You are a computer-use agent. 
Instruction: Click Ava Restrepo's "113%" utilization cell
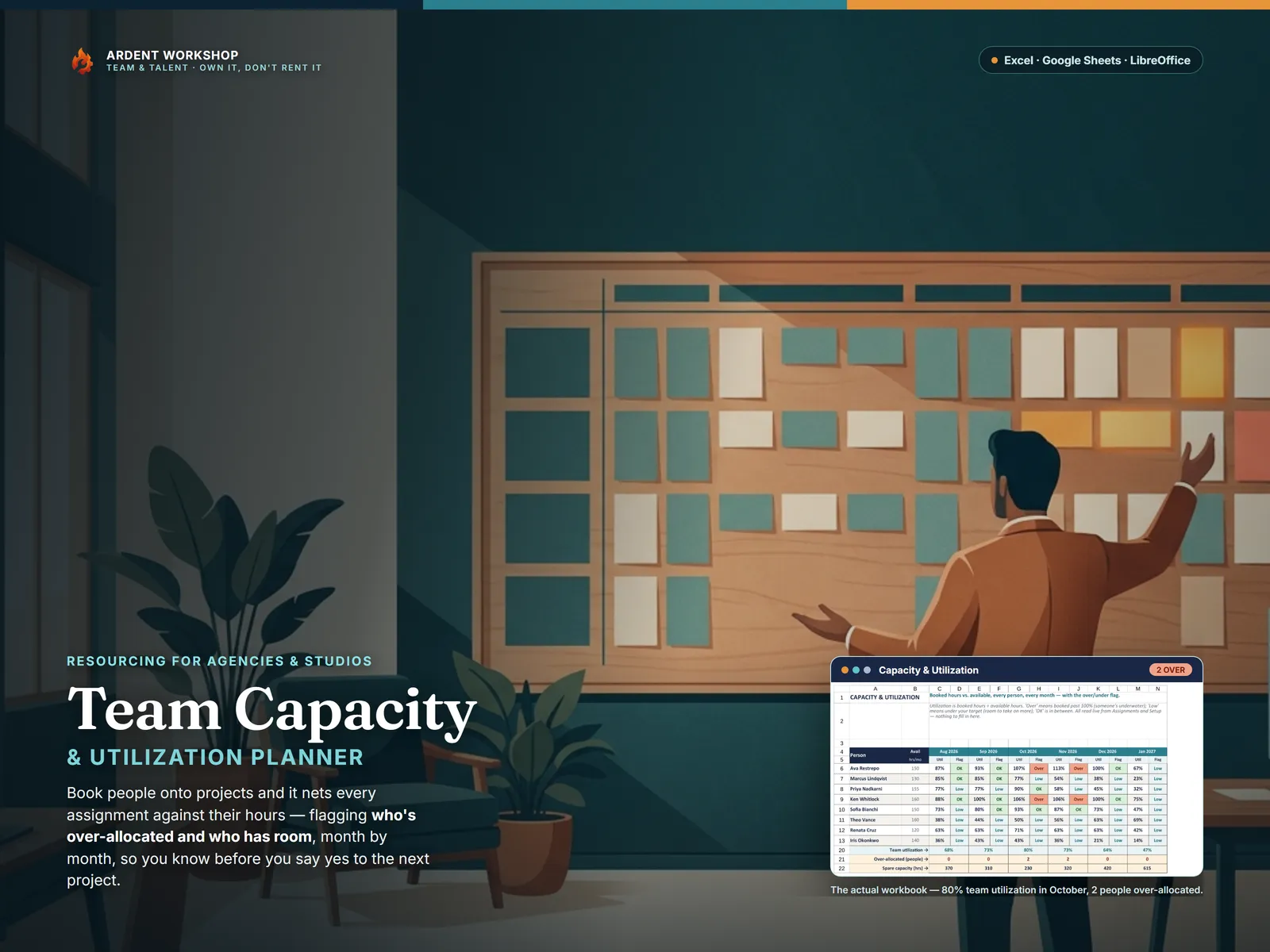(1058, 769)
